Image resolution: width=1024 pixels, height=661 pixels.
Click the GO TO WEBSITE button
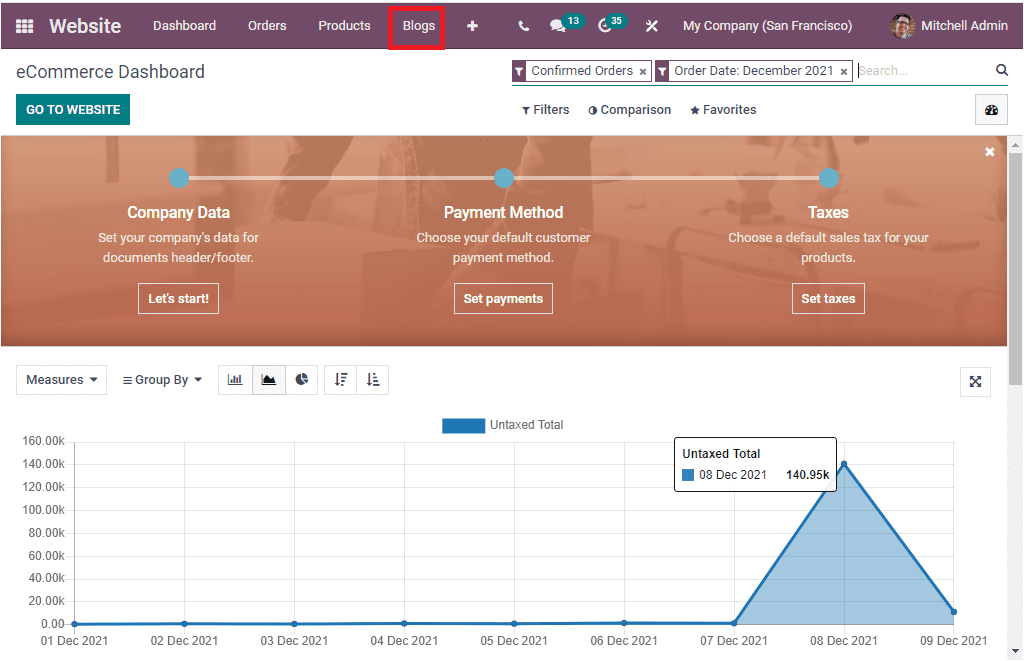72,109
